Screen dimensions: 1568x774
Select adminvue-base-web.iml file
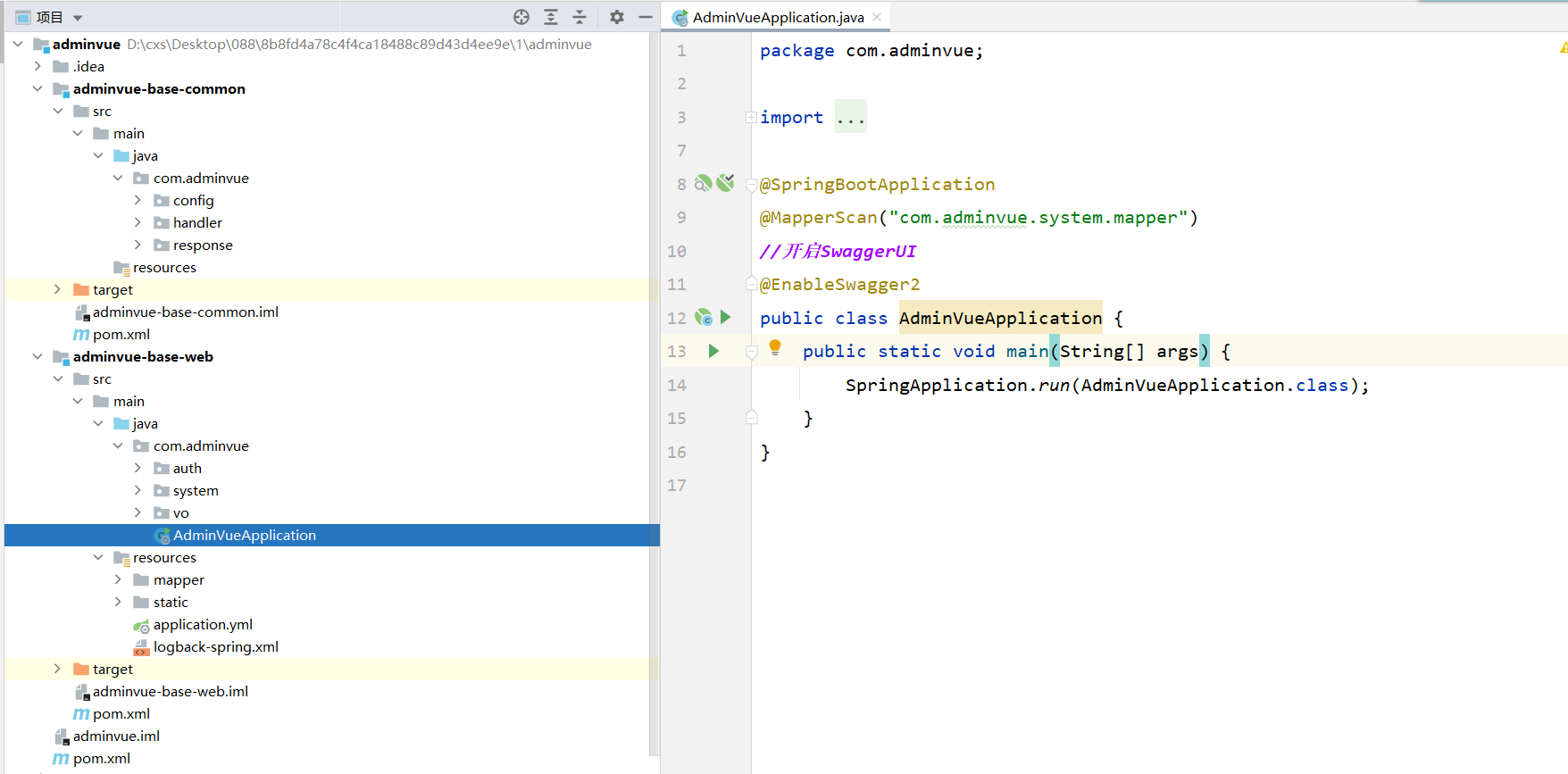point(171,691)
